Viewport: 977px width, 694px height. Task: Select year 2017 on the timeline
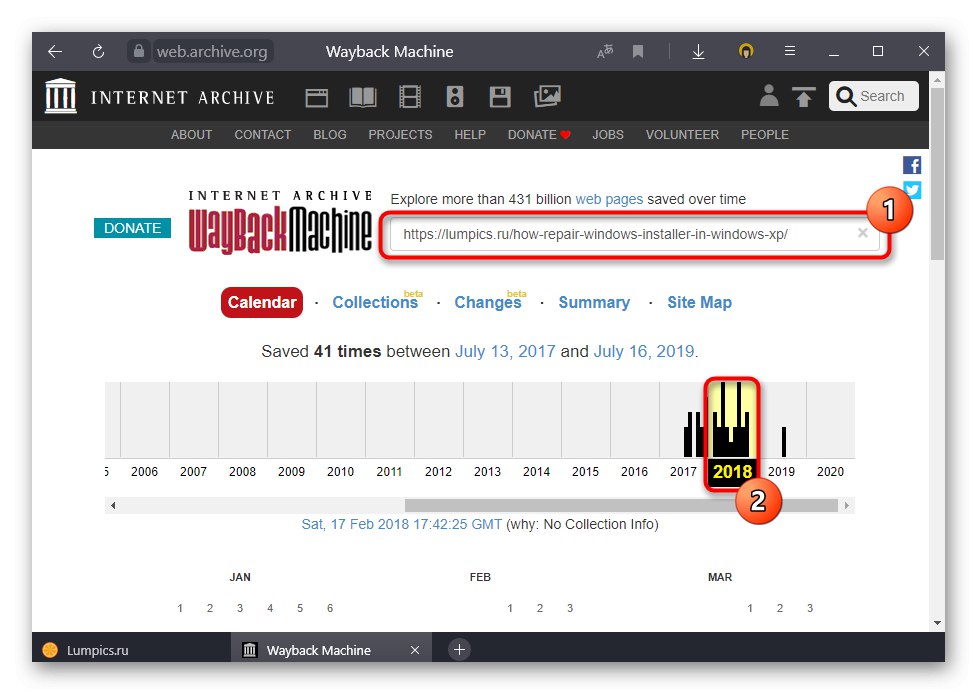[683, 472]
